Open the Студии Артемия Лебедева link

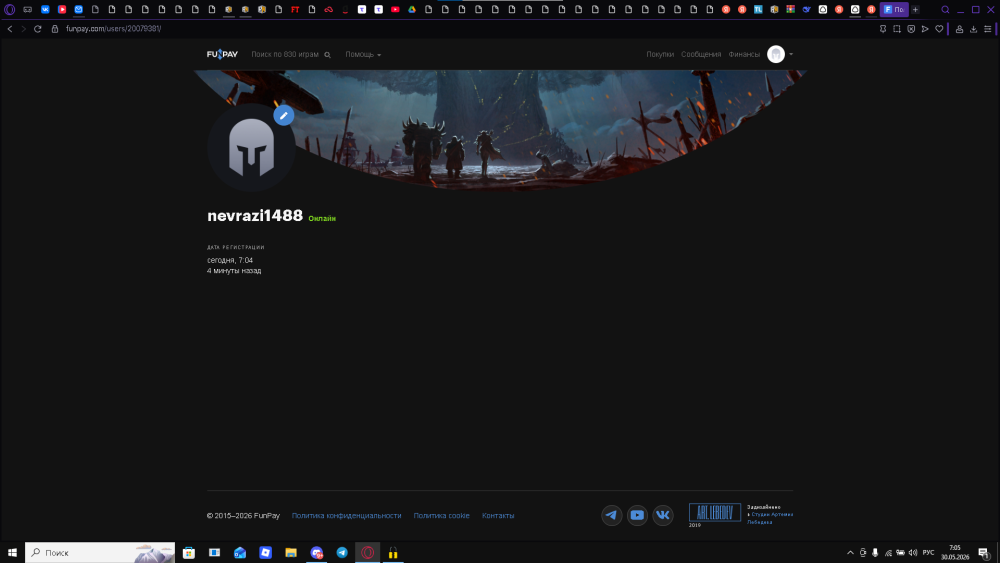771,518
